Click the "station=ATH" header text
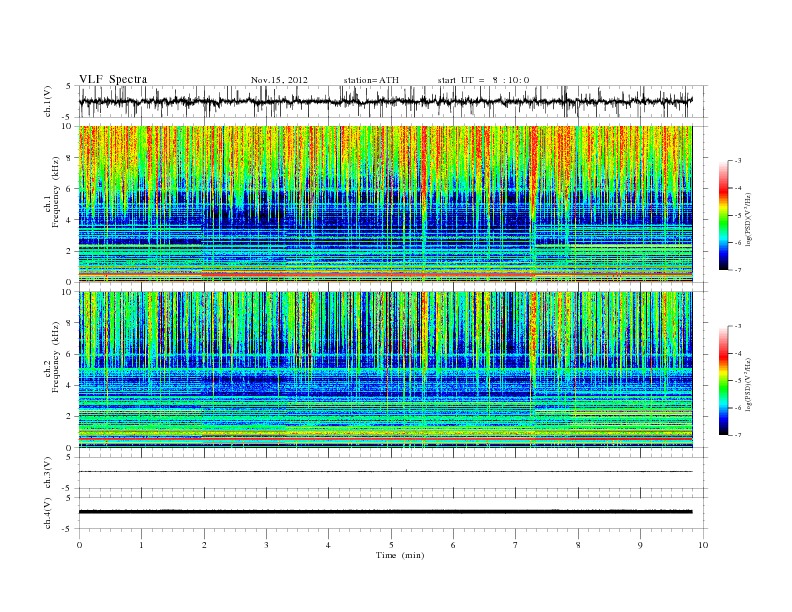The width and height of the screenshot is (792, 612). tap(371, 80)
